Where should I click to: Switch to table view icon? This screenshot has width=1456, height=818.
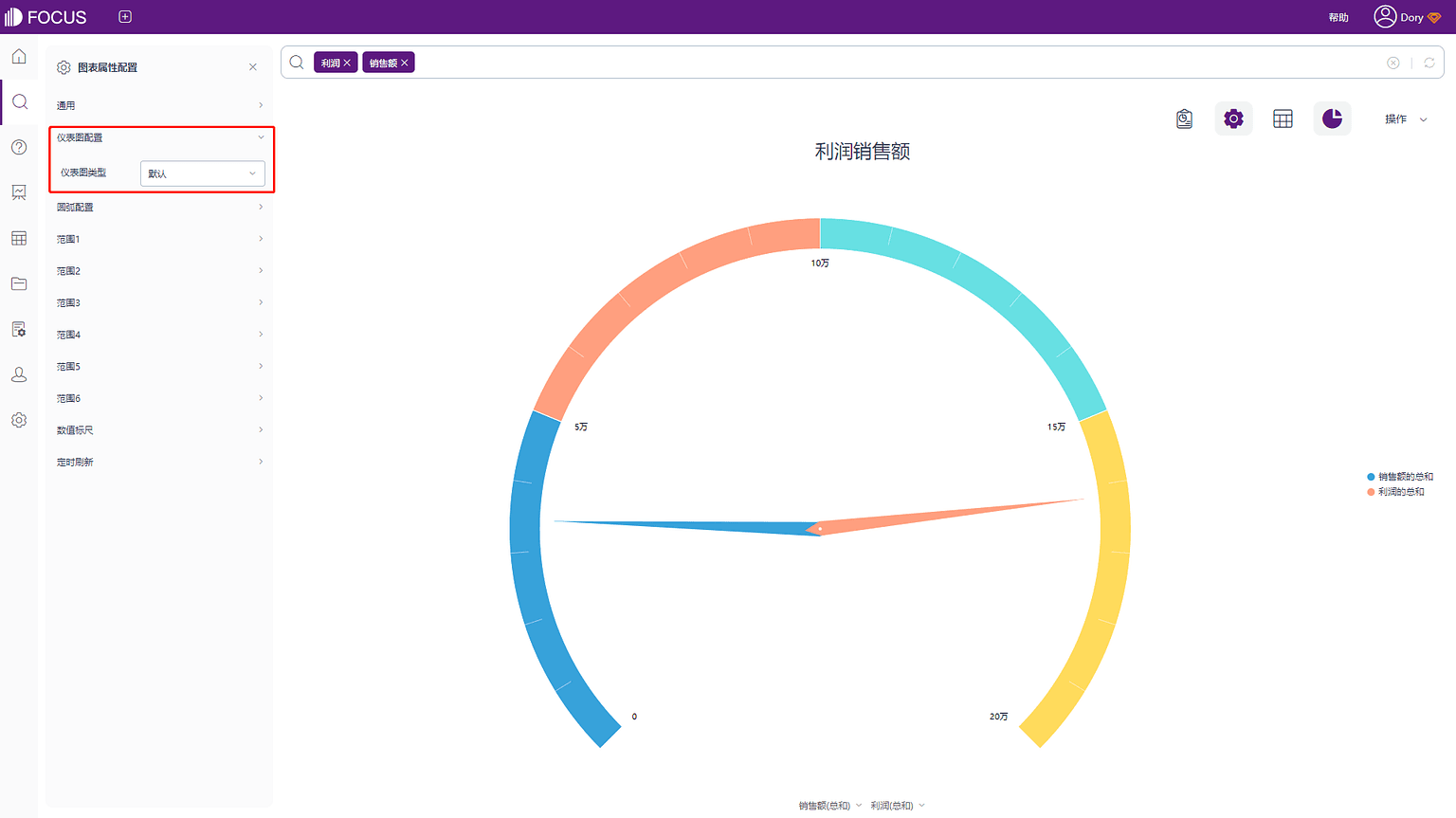tap(1283, 118)
